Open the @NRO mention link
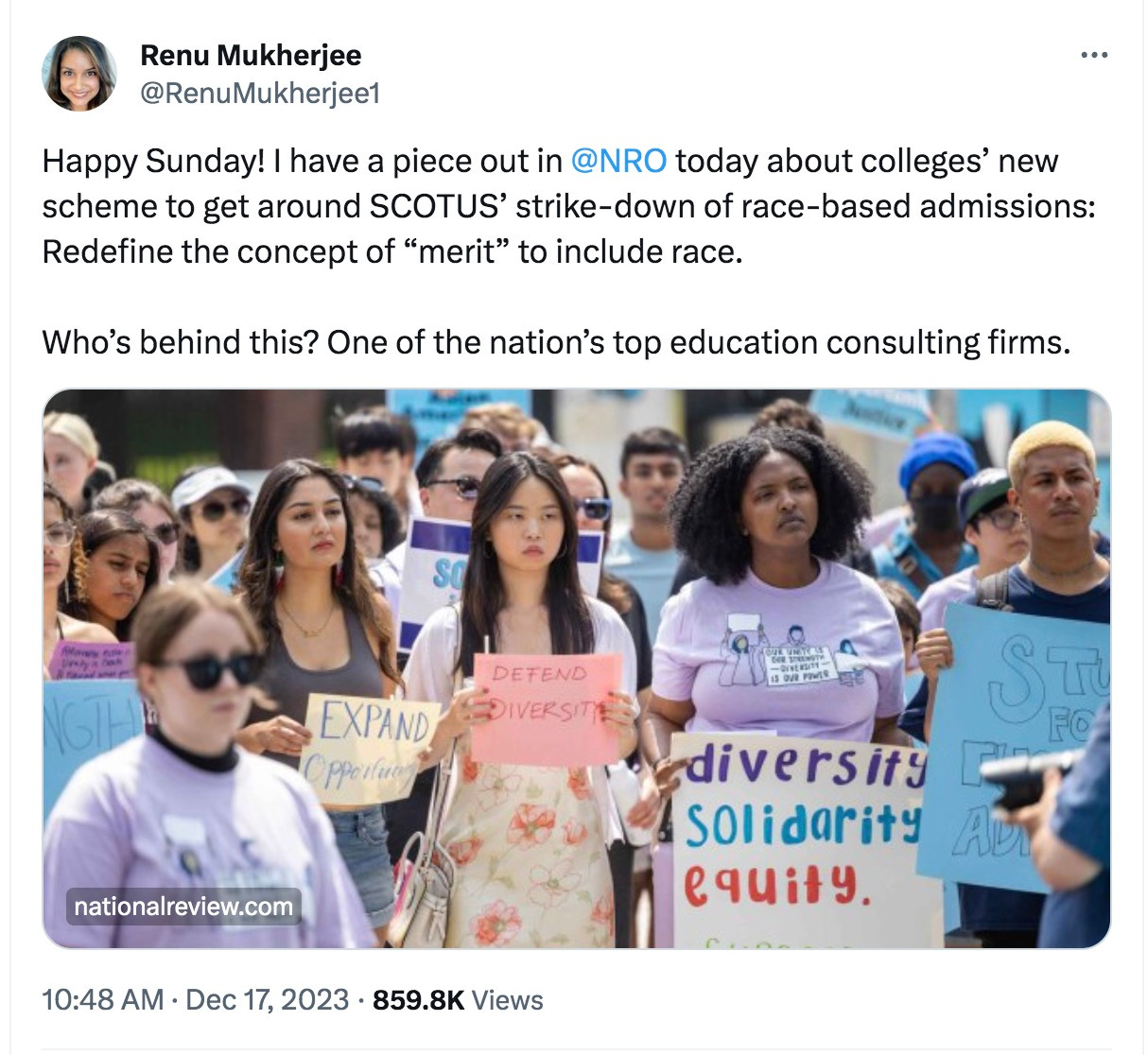 (x=618, y=162)
